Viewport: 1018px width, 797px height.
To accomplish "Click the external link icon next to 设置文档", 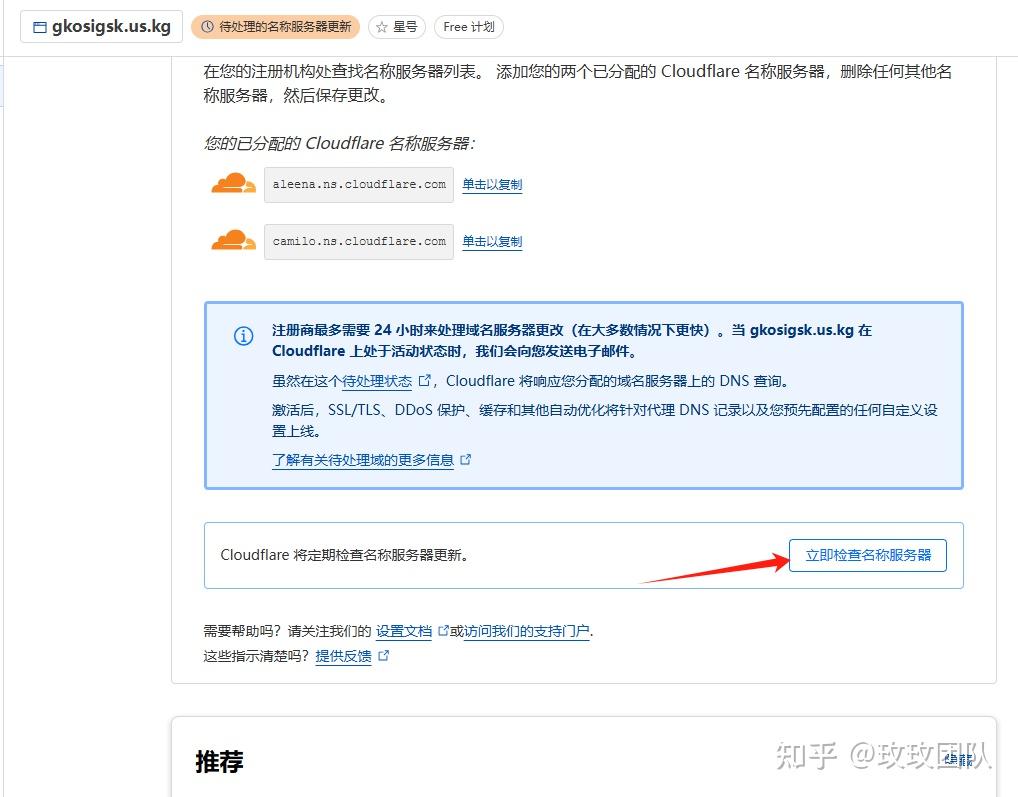I will click(x=441, y=630).
